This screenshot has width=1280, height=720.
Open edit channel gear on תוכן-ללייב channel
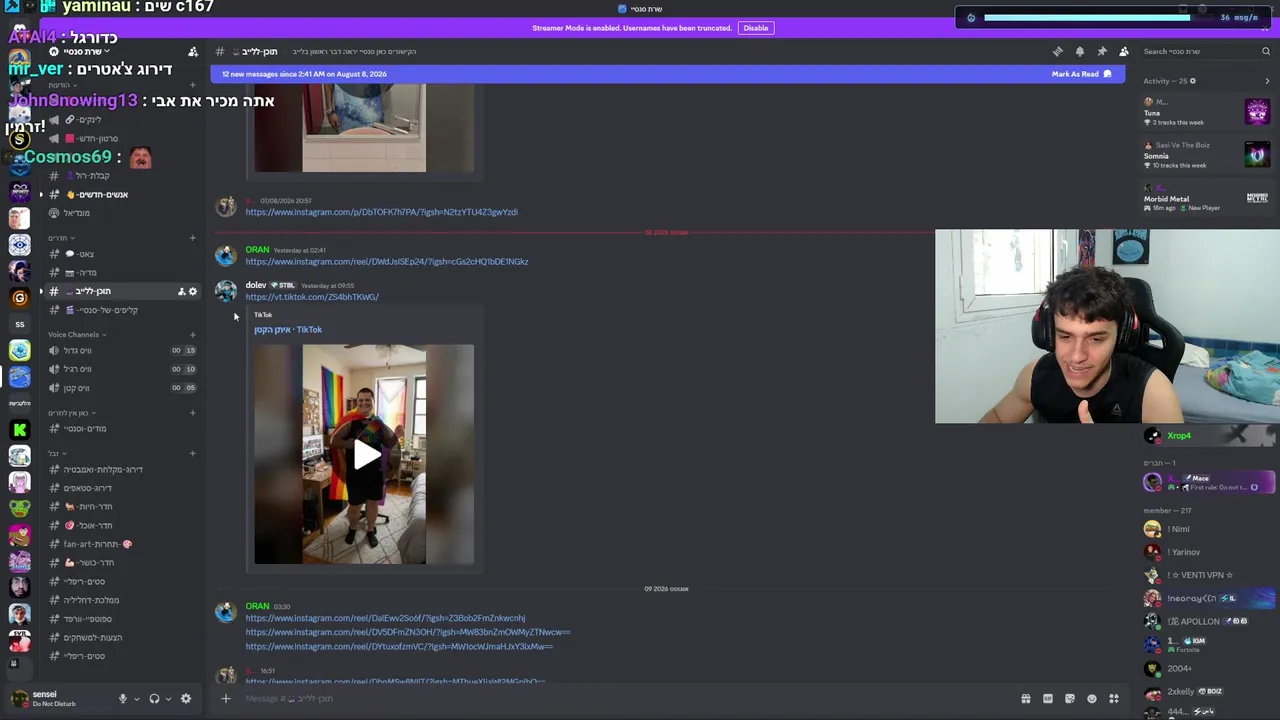[193, 292]
